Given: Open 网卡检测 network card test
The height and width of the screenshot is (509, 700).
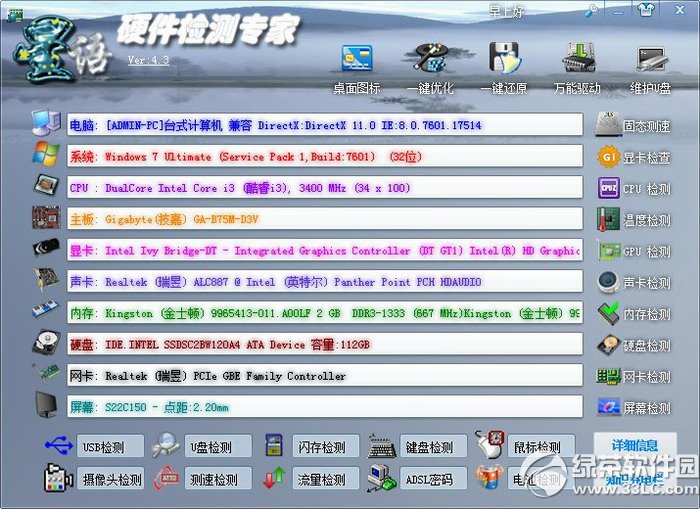Looking at the screenshot, I should point(633,376).
